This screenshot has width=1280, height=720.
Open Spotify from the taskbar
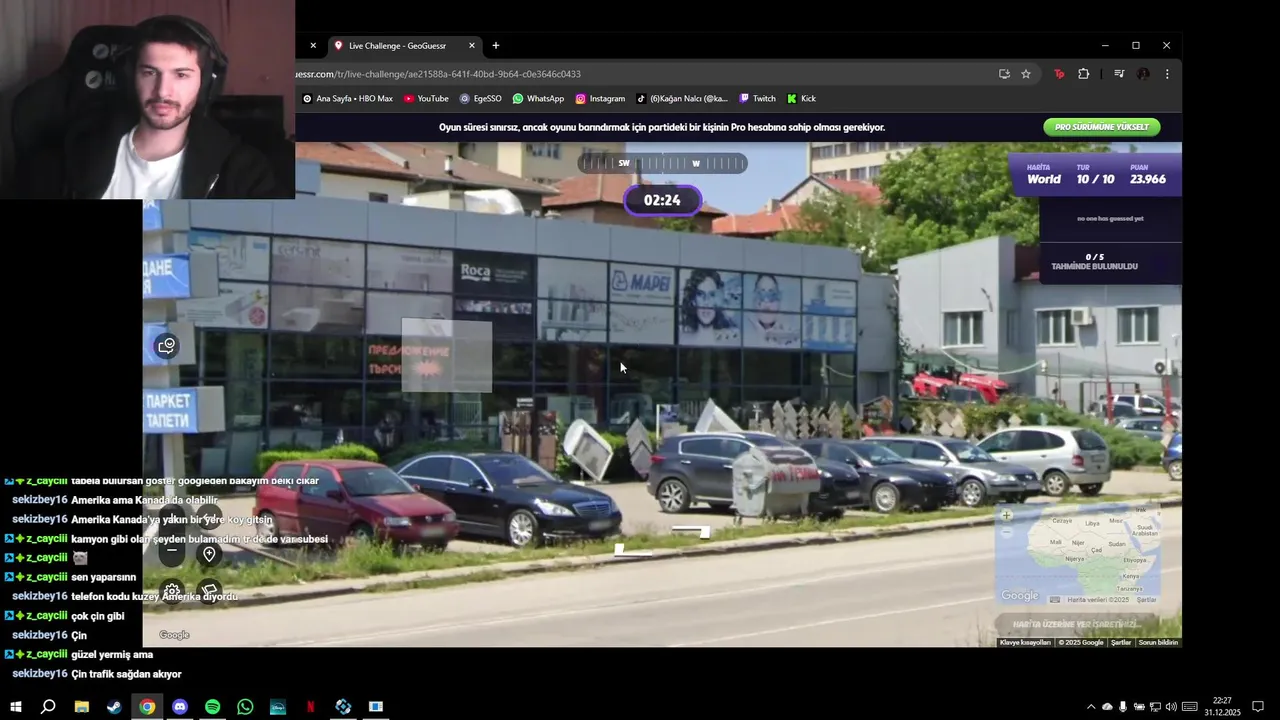[212, 707]
